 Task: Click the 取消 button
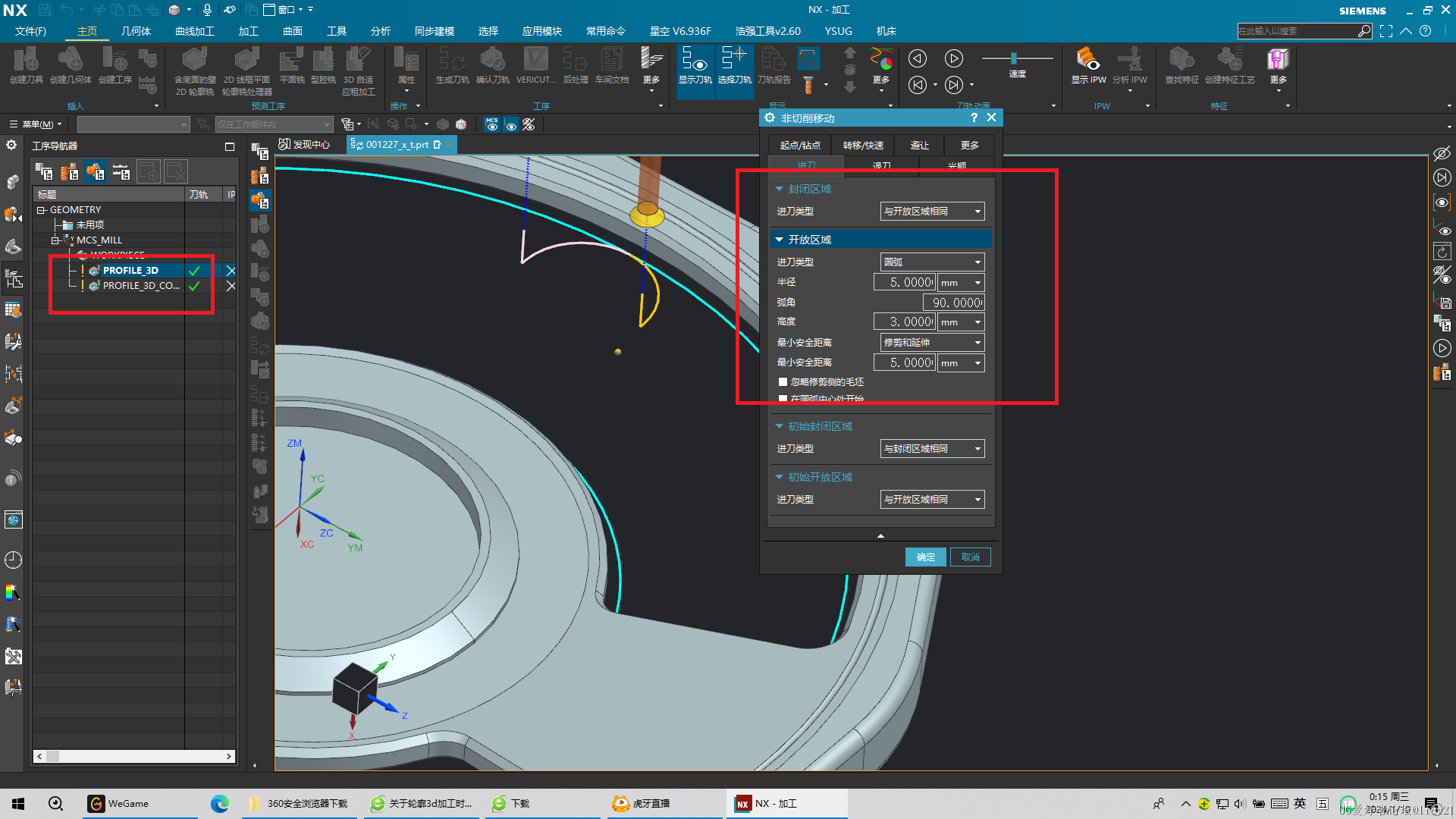970,557
